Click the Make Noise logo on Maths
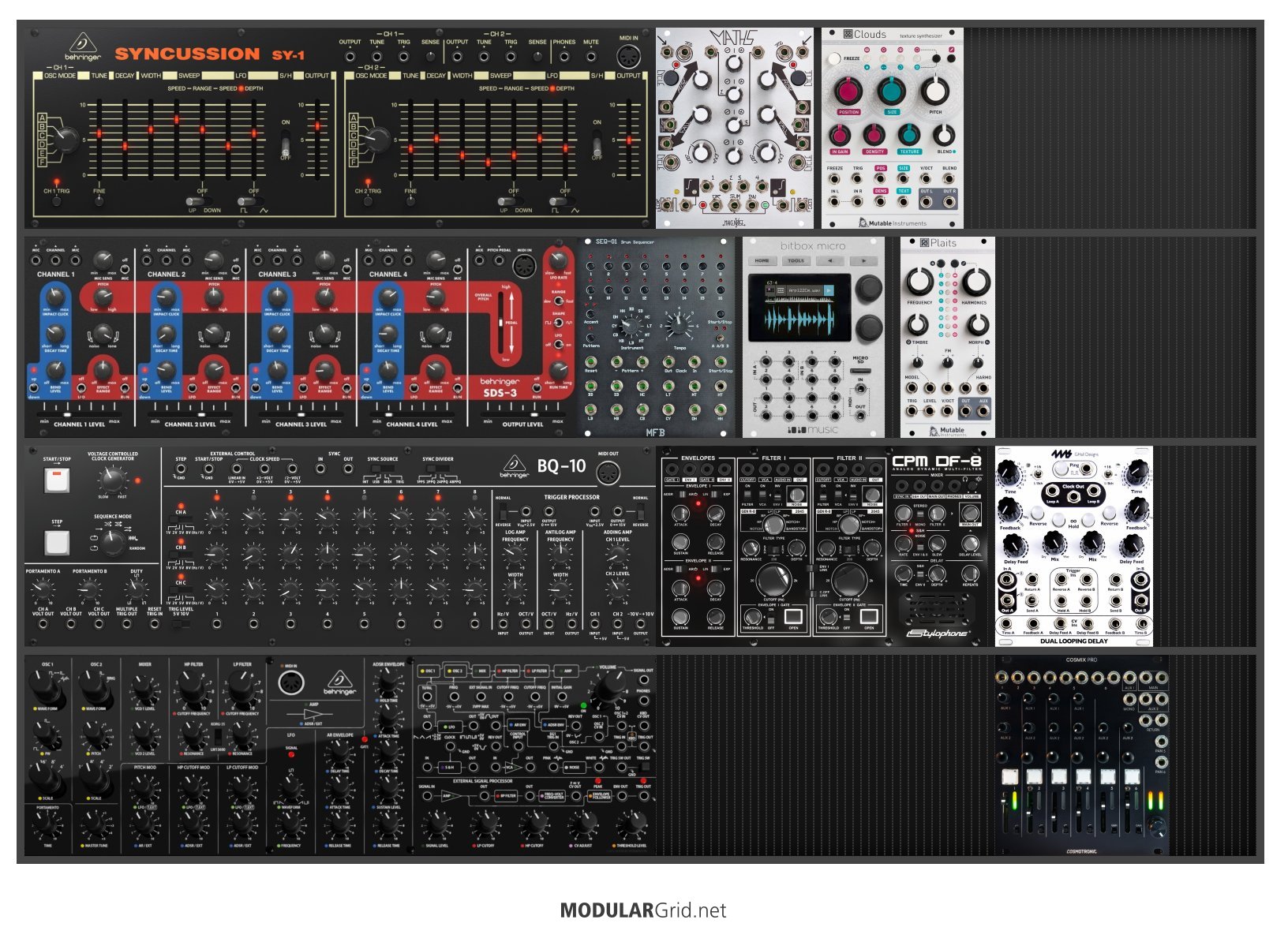 [735, 222]
